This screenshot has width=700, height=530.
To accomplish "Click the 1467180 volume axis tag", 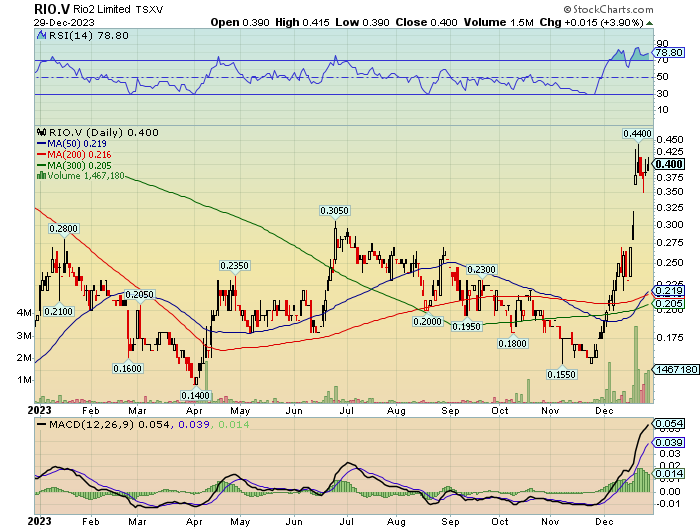I will (x=676, y=369).
